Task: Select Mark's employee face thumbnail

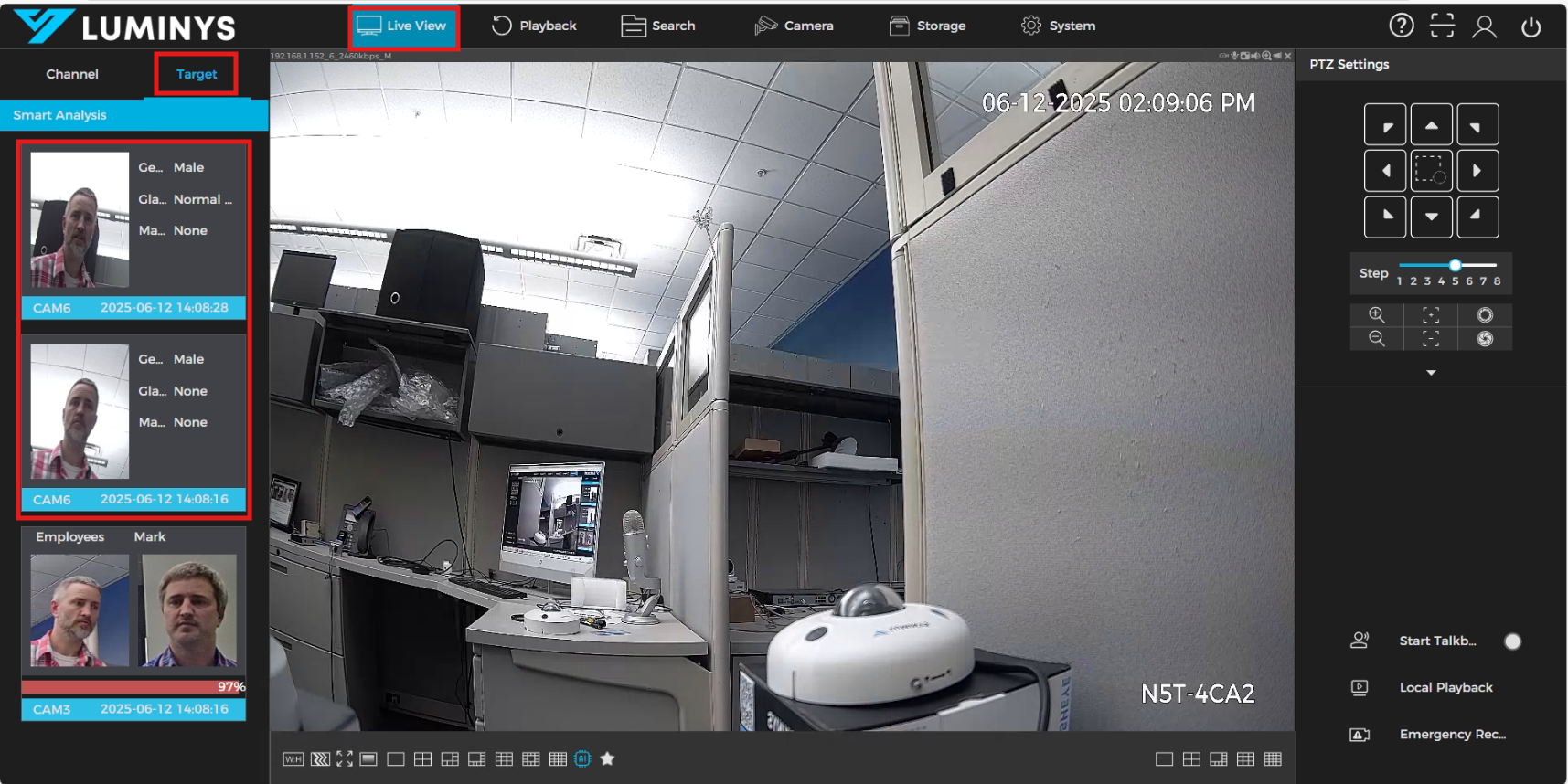Action: (x=188, y=609)
